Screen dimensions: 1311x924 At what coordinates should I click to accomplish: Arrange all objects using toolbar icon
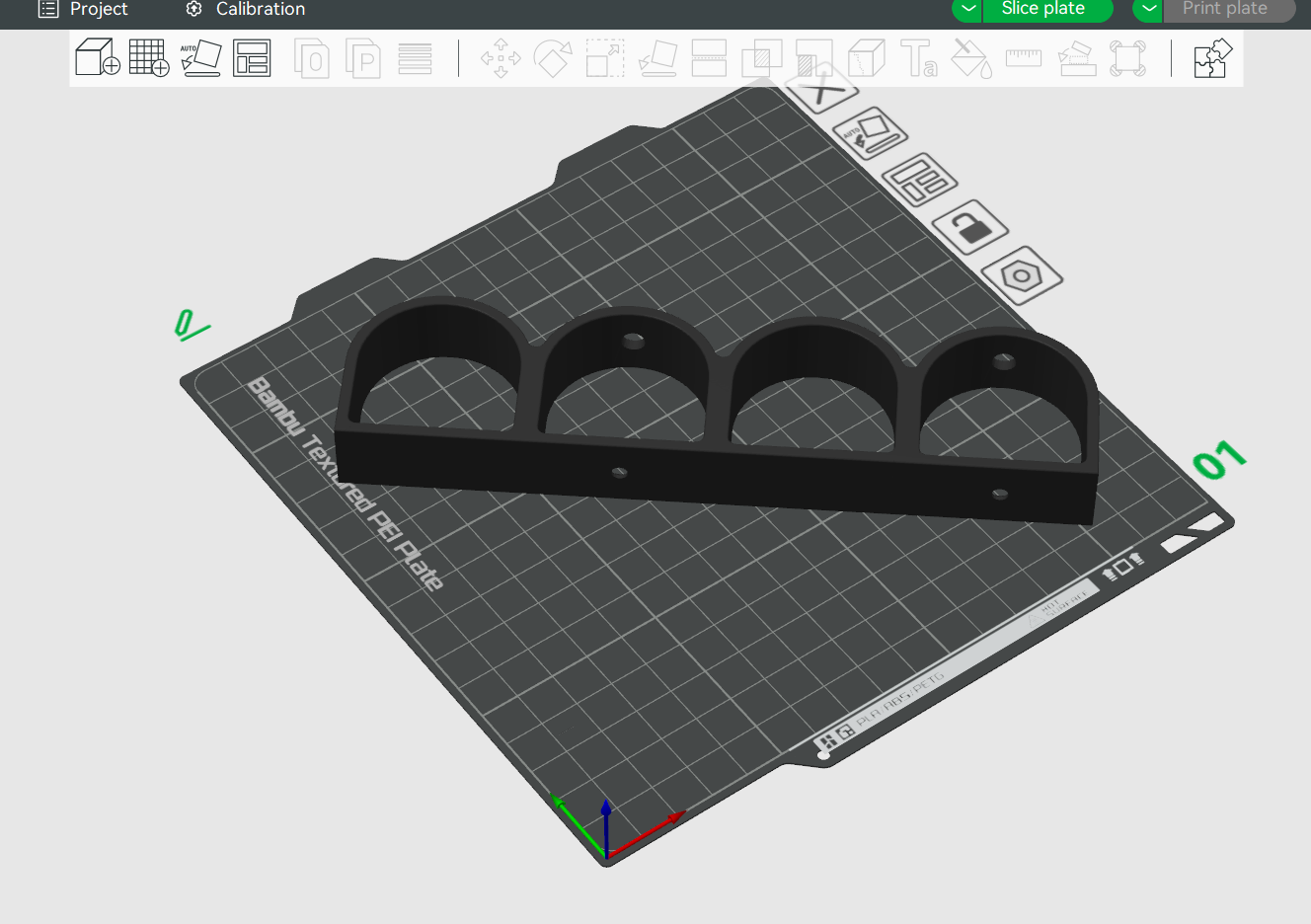(252, 58)
